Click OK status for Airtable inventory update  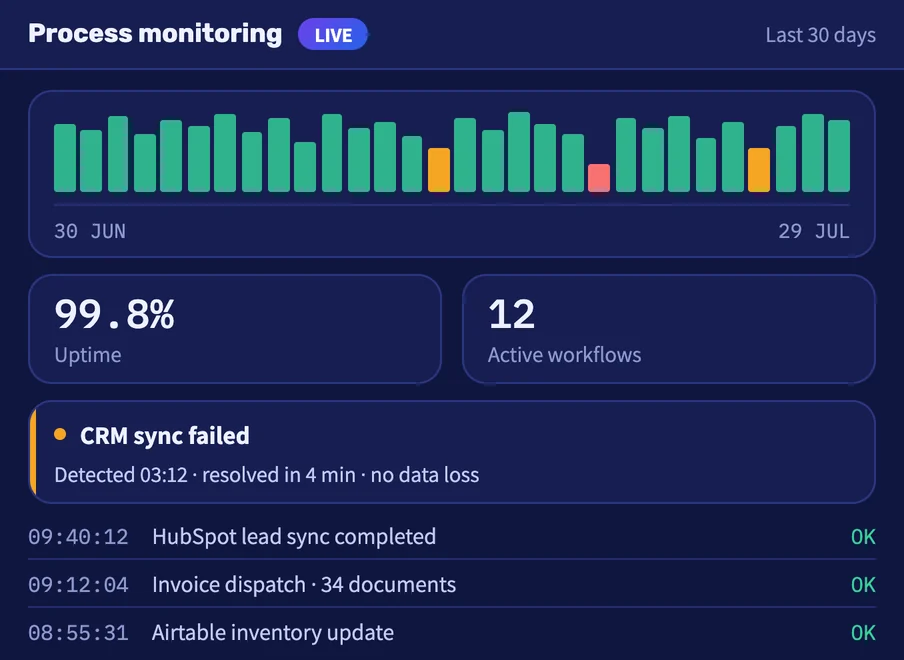(x=863, y=632)
